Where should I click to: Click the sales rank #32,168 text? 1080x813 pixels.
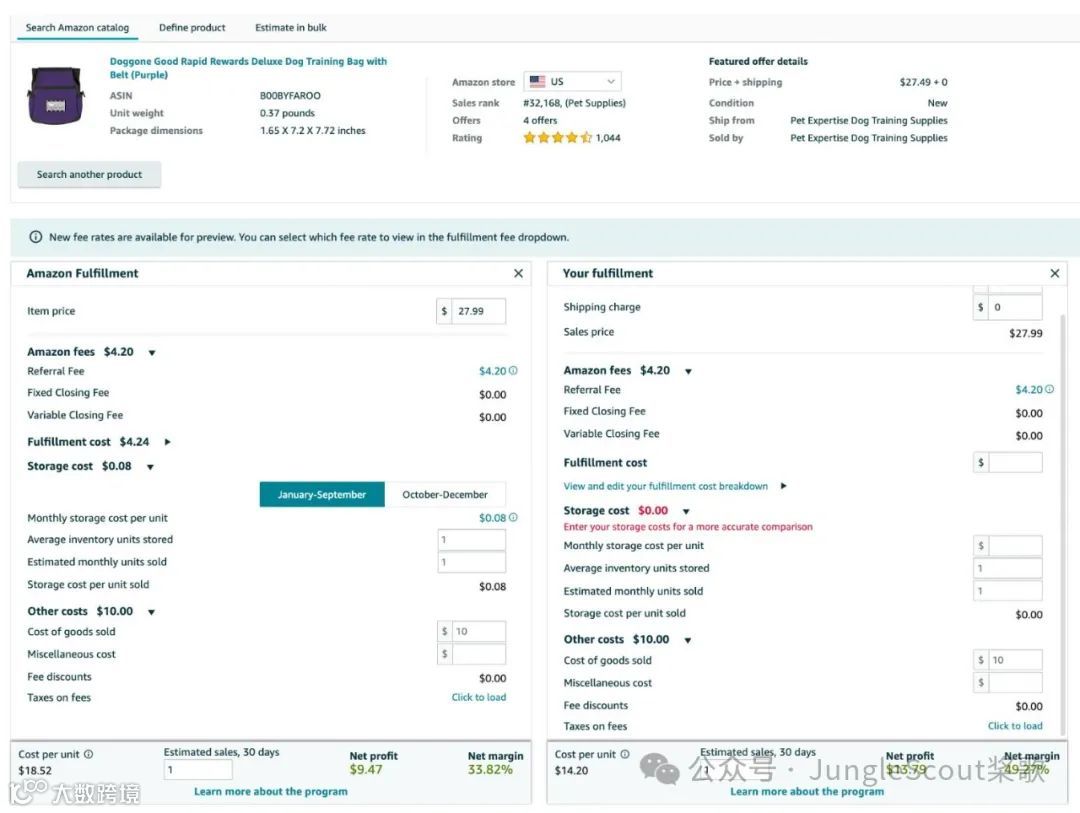[x=574, y=103]
